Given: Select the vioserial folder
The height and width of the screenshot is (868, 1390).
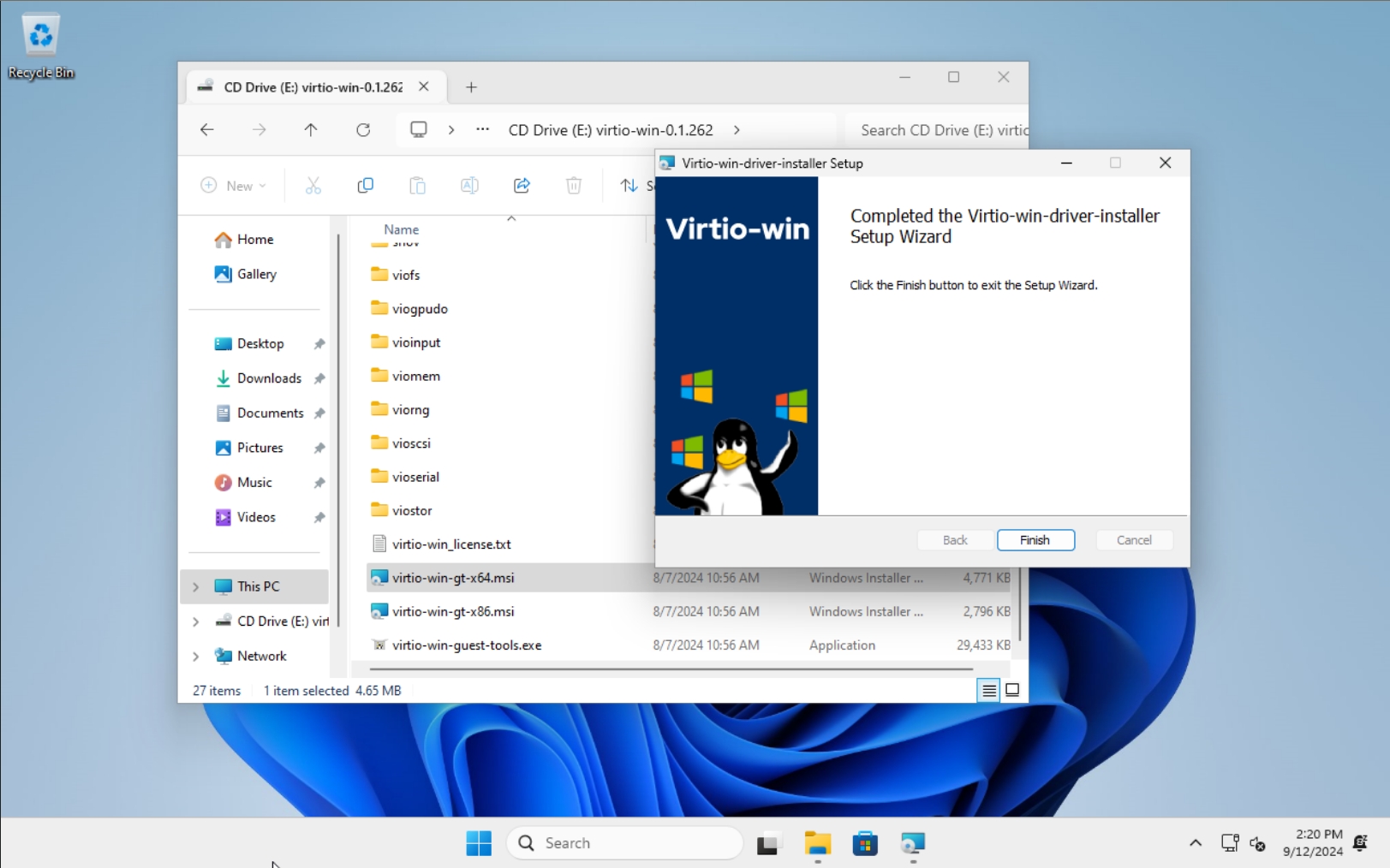Looking at the screenshot, I should pos(415,477).
